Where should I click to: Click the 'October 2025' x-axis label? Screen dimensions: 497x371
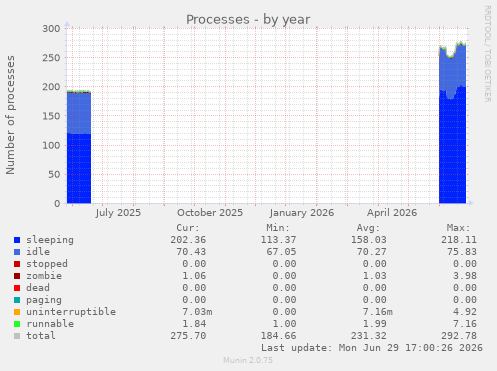[x=210, y=213]
